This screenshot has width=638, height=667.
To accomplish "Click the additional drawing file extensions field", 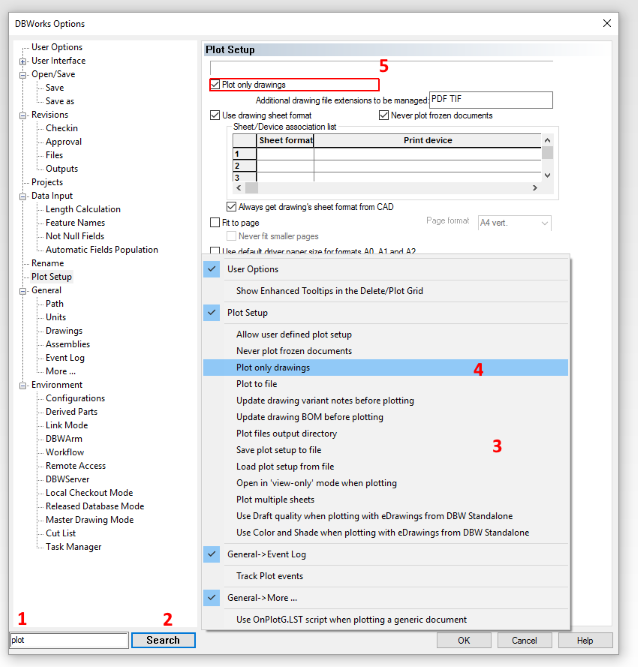I will pyautogui.click(x=491, y=100).
